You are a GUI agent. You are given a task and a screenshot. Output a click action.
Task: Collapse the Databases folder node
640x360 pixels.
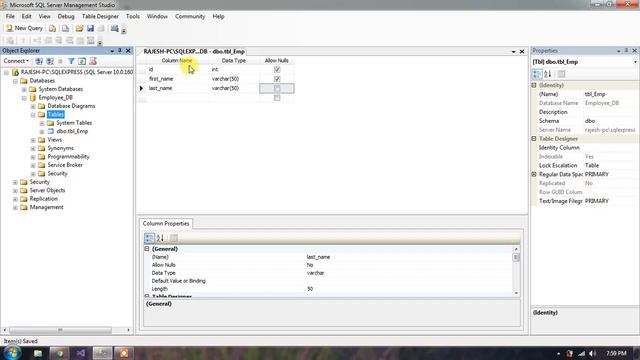(x=15, y=81)
